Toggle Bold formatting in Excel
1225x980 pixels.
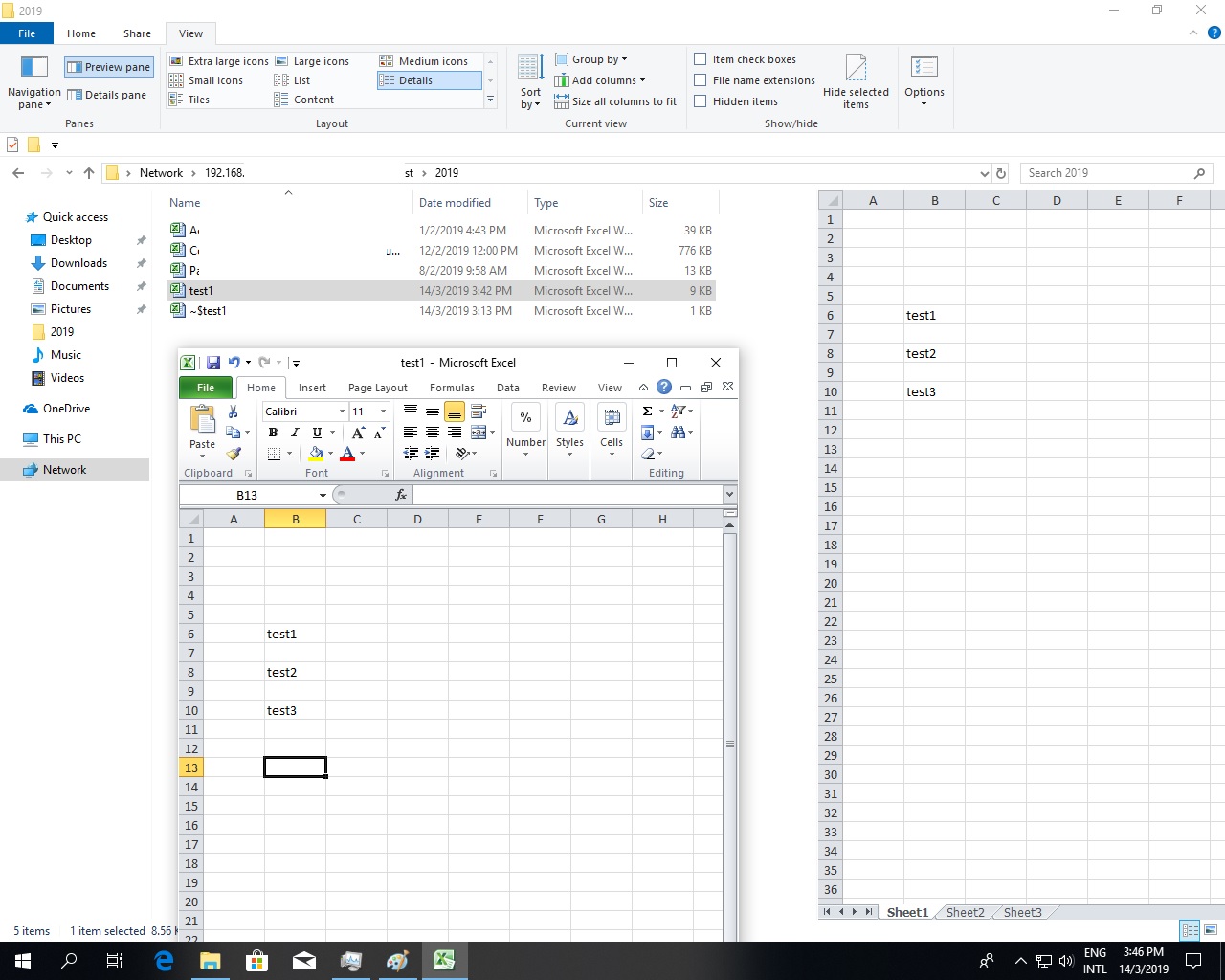click(x=273, y=433)
